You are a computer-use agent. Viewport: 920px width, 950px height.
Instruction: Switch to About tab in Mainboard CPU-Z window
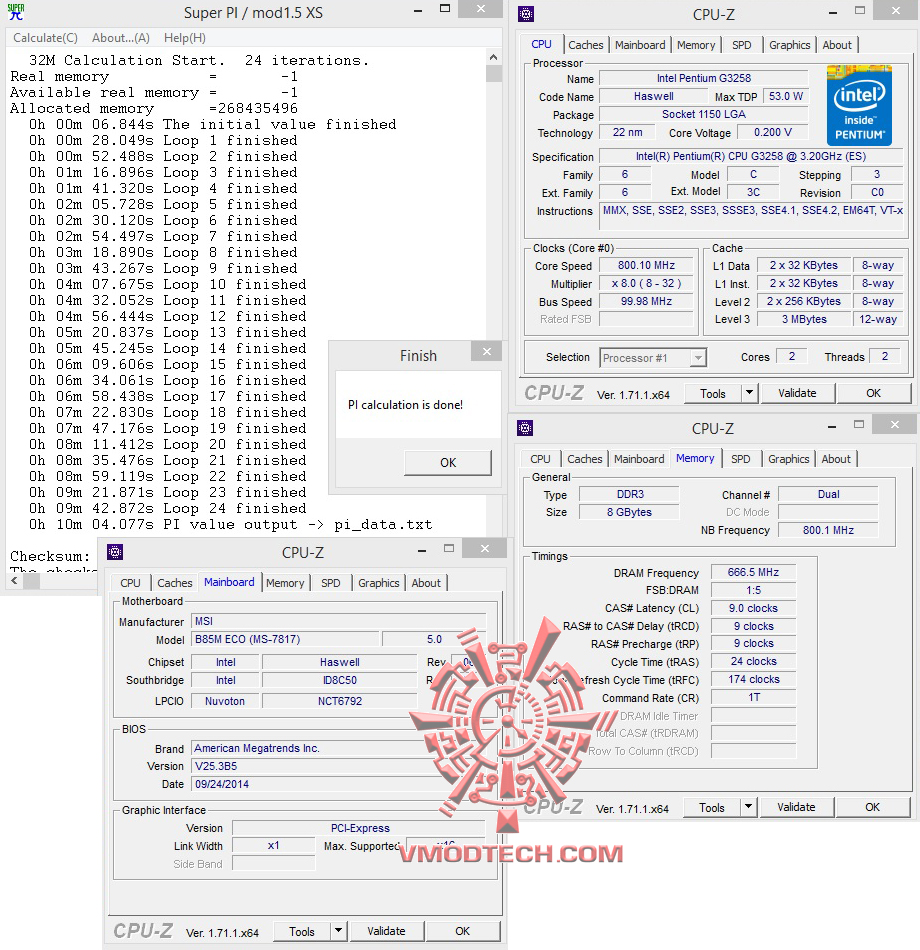(x=426, y=583)
